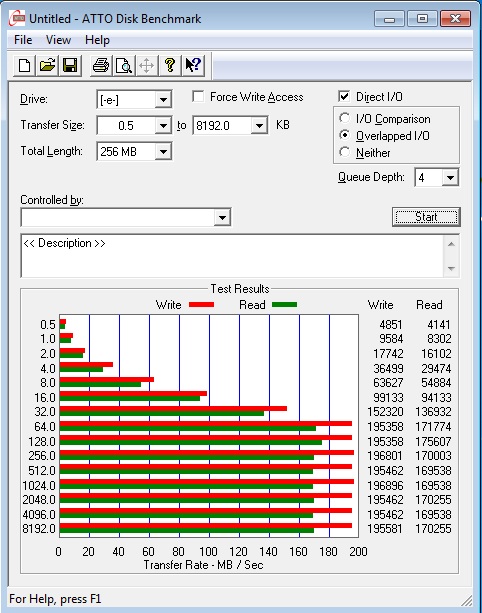Screen dimensions: 482x613
Task: Click the green Read legend swatch
Action: 284,305
